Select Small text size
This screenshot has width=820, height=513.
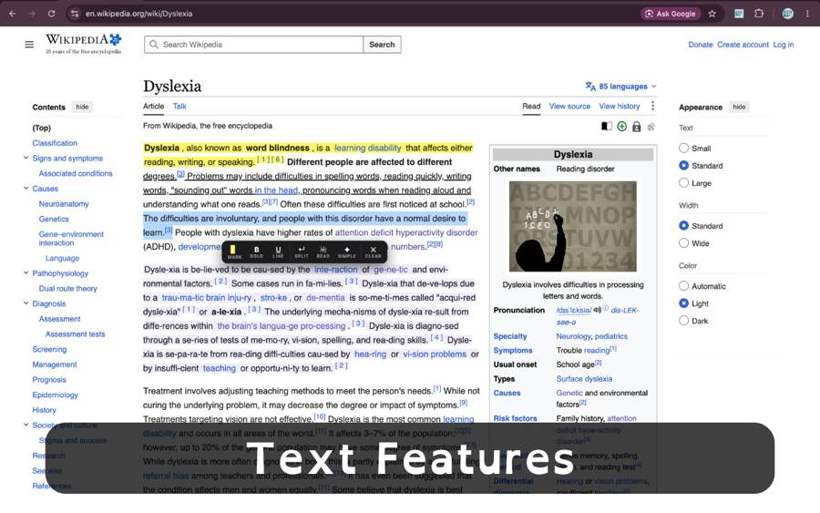[x=684, y=148]
